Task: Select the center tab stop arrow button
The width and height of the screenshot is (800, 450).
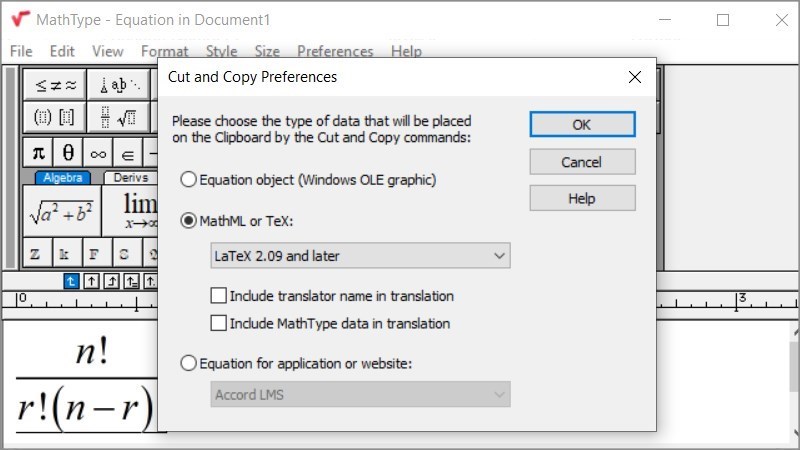Action: click(91, 281)
